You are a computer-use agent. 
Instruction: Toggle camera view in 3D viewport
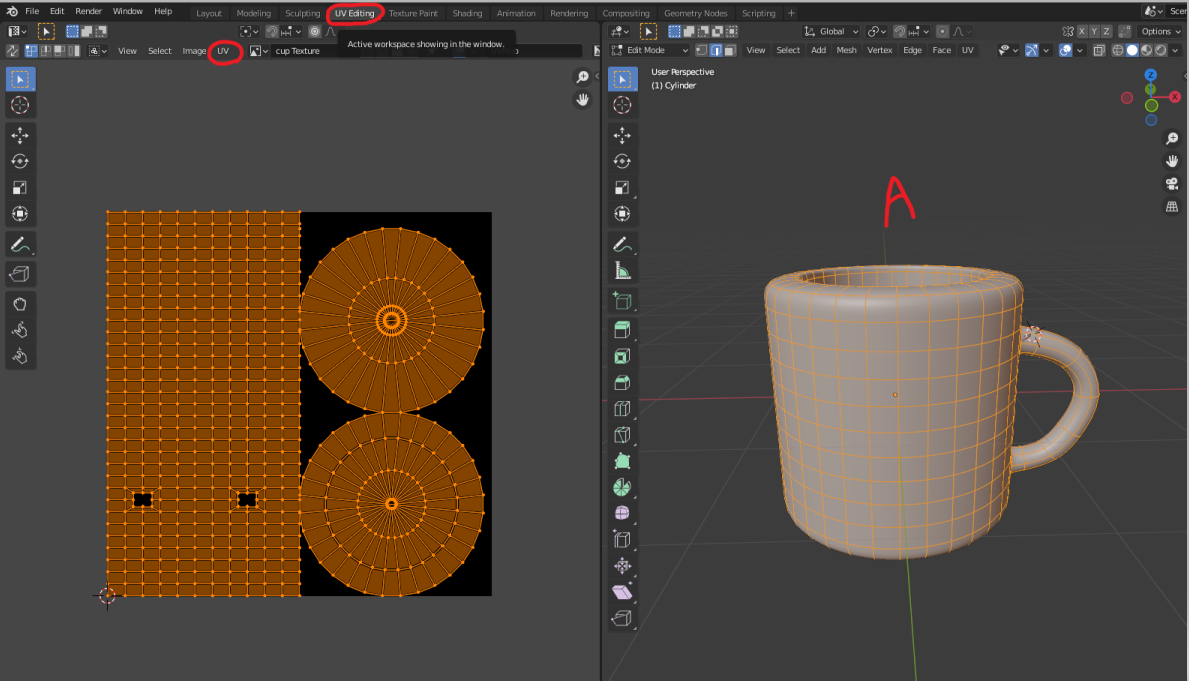(x=1171, y=184)
